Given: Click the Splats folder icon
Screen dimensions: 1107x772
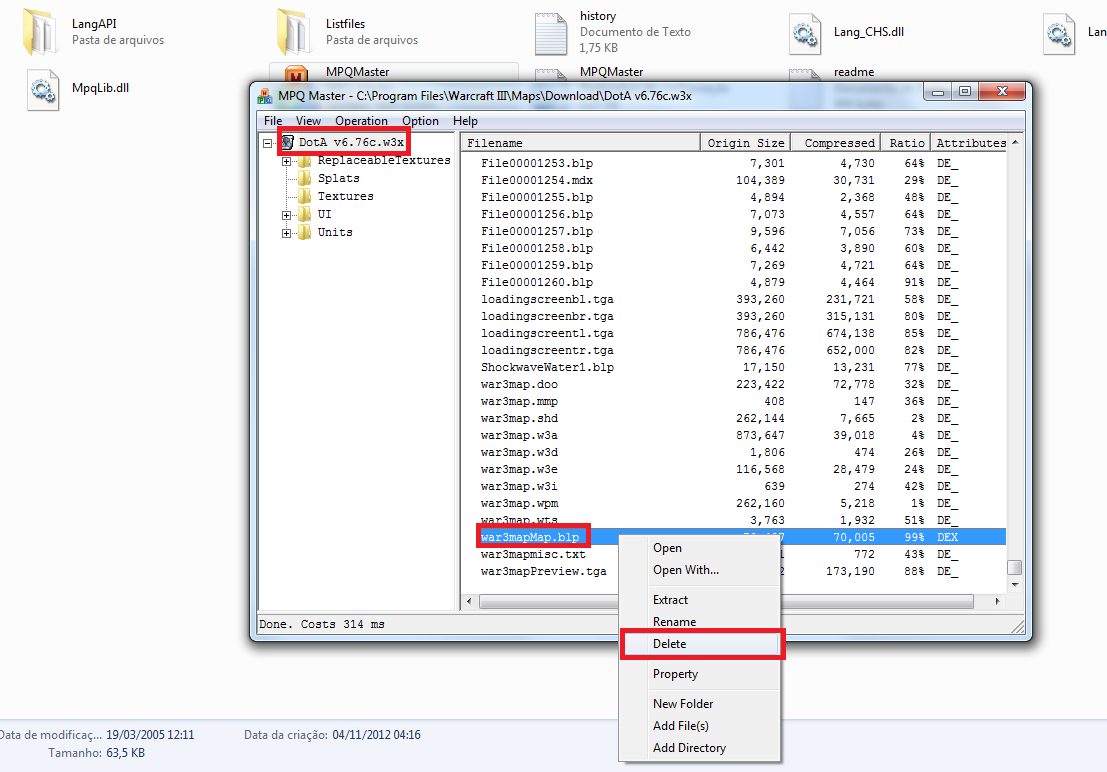Looking at the screenshot, I should click(x=305, y=179).
